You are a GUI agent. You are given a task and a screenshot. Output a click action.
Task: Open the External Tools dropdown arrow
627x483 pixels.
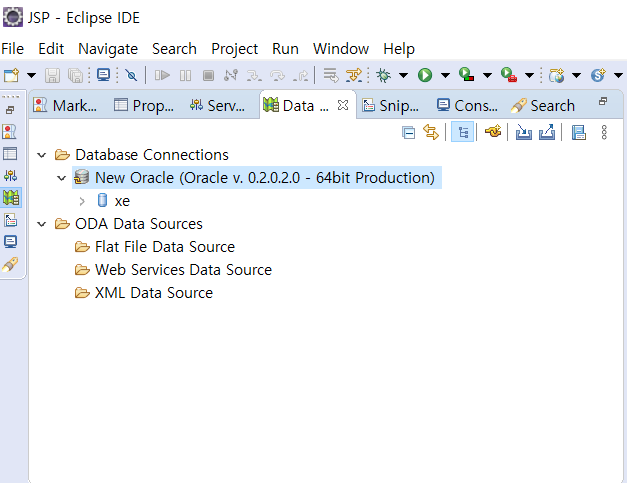(x=529, y=75)
